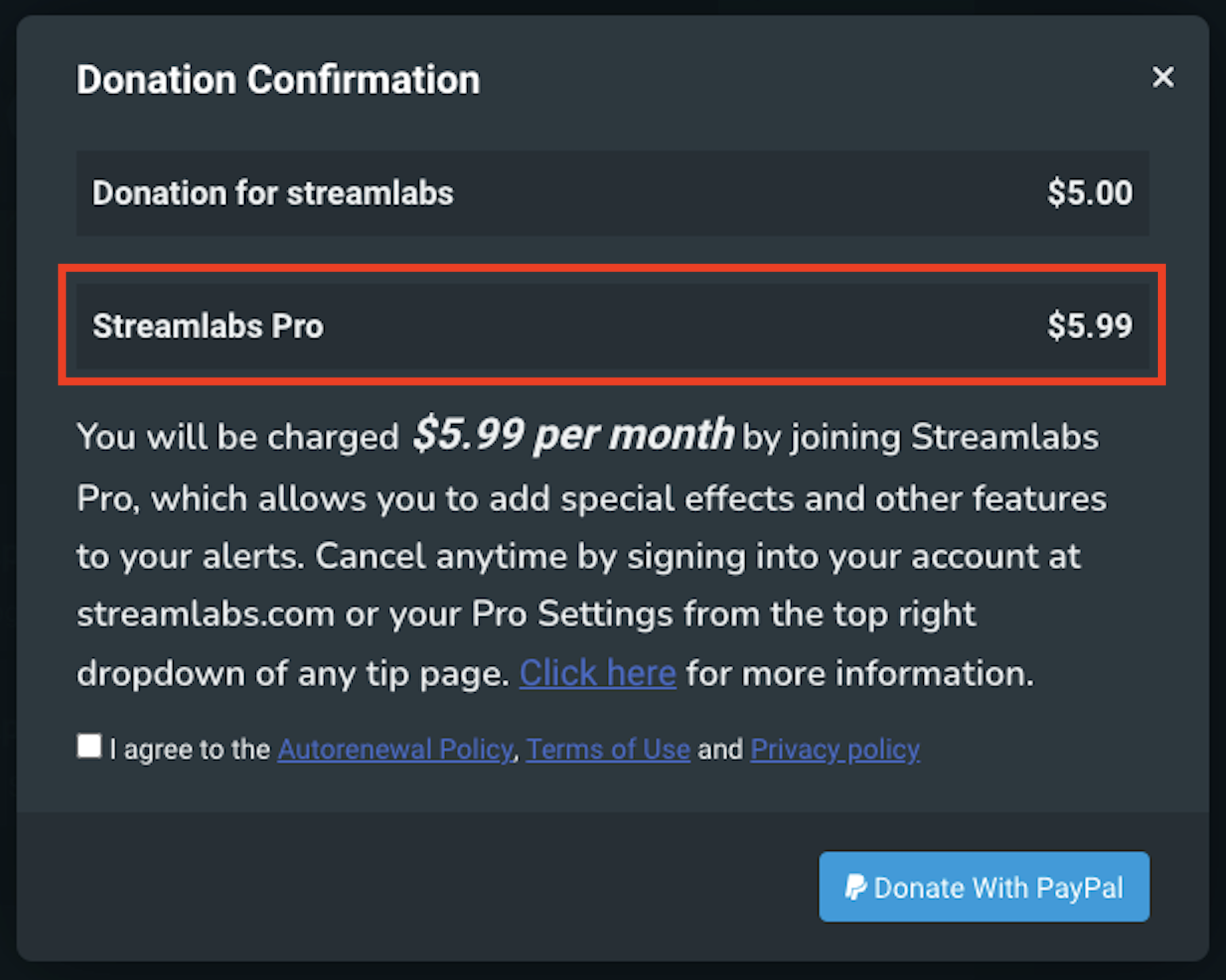Open the Autorenewal Policy link
This screenshot has height=980, width=1226.
[396, 748]
